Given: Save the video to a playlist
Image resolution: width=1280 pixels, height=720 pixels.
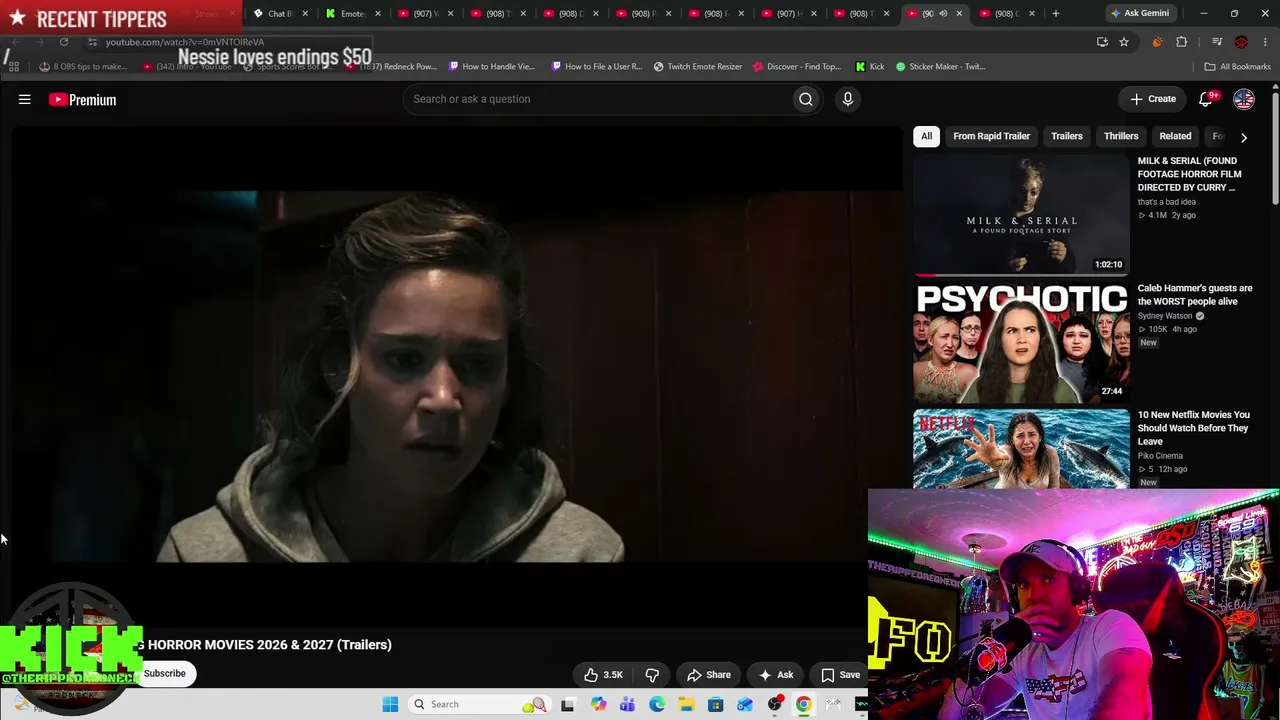Looking at the screenshot, I should (840, 675).
